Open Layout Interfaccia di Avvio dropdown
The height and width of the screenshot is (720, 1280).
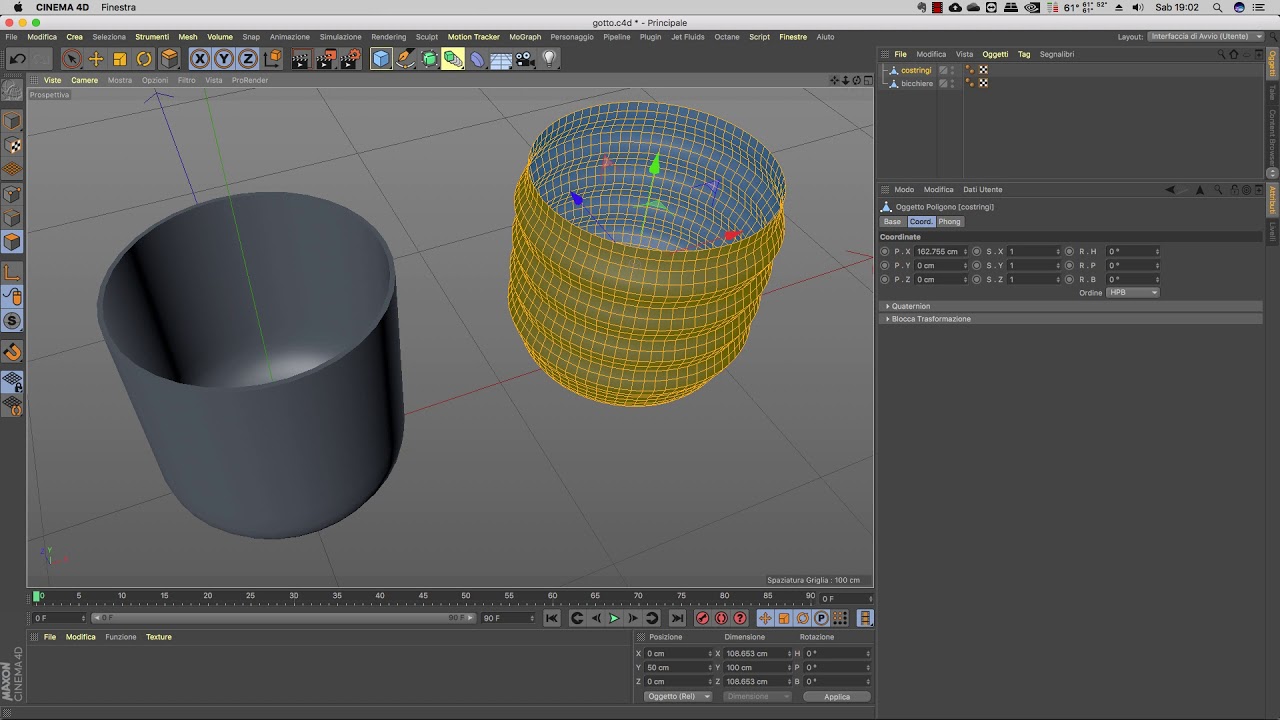pos(1207,37)
